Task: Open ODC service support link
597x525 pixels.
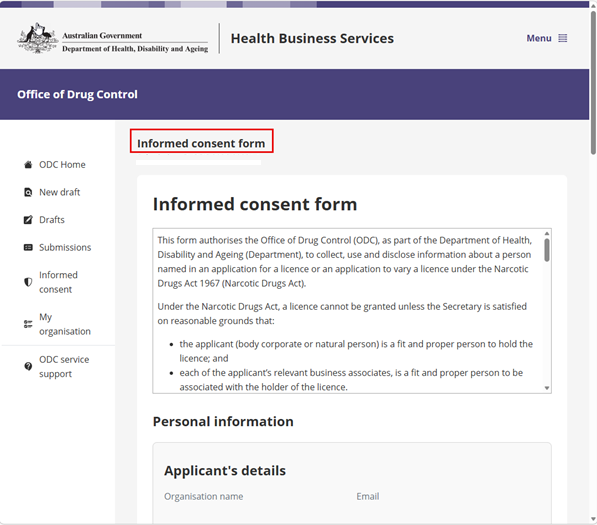Action: [x=64, y=366]
